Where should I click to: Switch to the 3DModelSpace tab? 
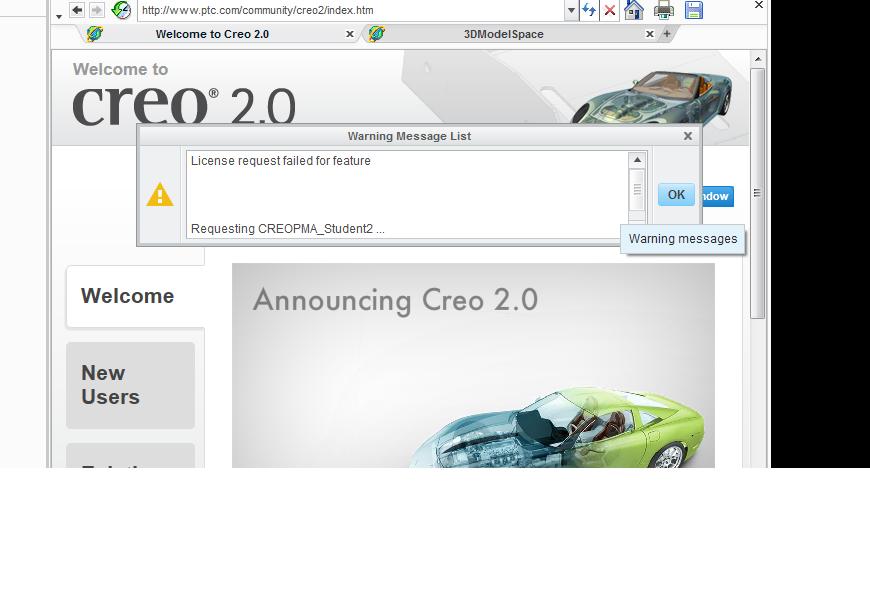click(x=503, y=34)
